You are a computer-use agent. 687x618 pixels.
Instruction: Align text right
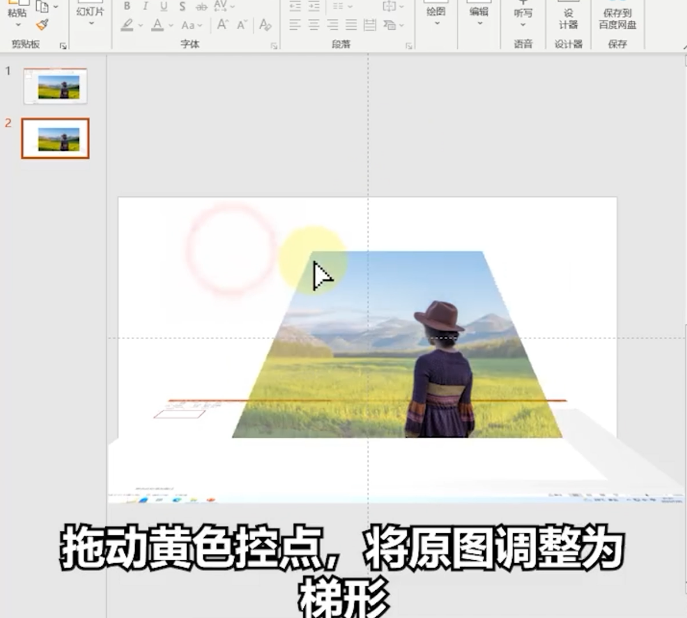pos(333,25)
